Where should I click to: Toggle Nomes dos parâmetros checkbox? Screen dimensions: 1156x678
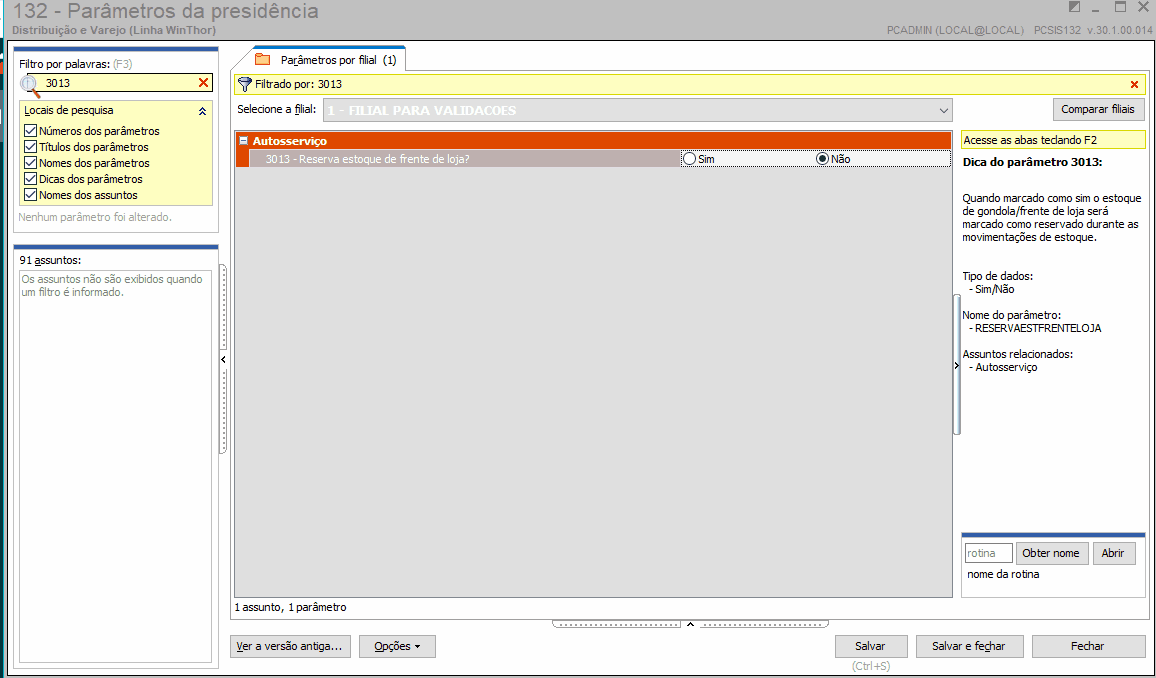[x=30, y=163]
